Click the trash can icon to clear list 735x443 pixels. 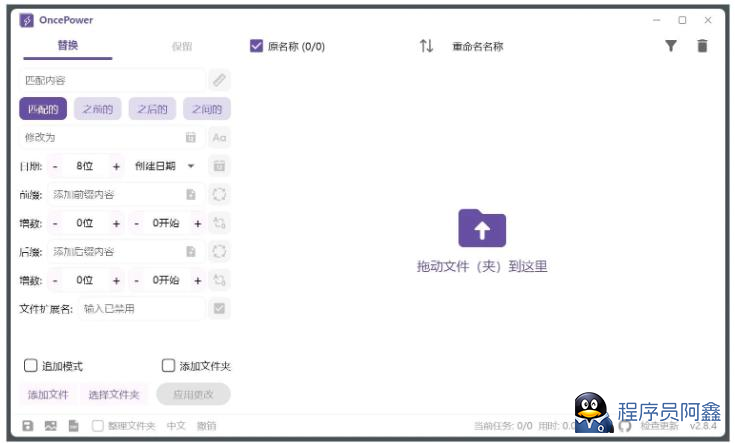point(702,46)
